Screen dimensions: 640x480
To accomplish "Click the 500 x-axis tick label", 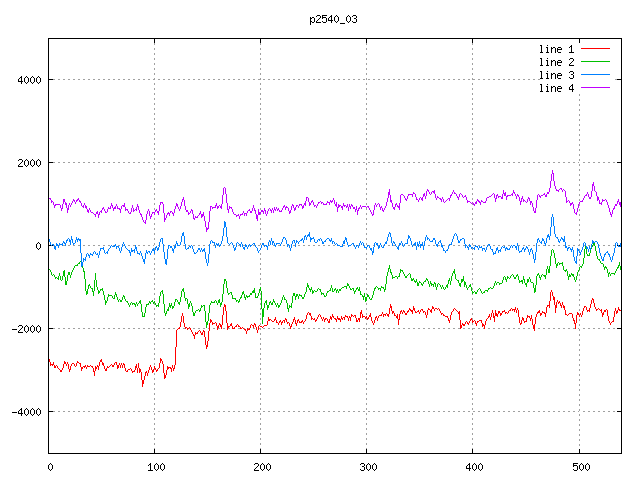I will click(579, 466).
